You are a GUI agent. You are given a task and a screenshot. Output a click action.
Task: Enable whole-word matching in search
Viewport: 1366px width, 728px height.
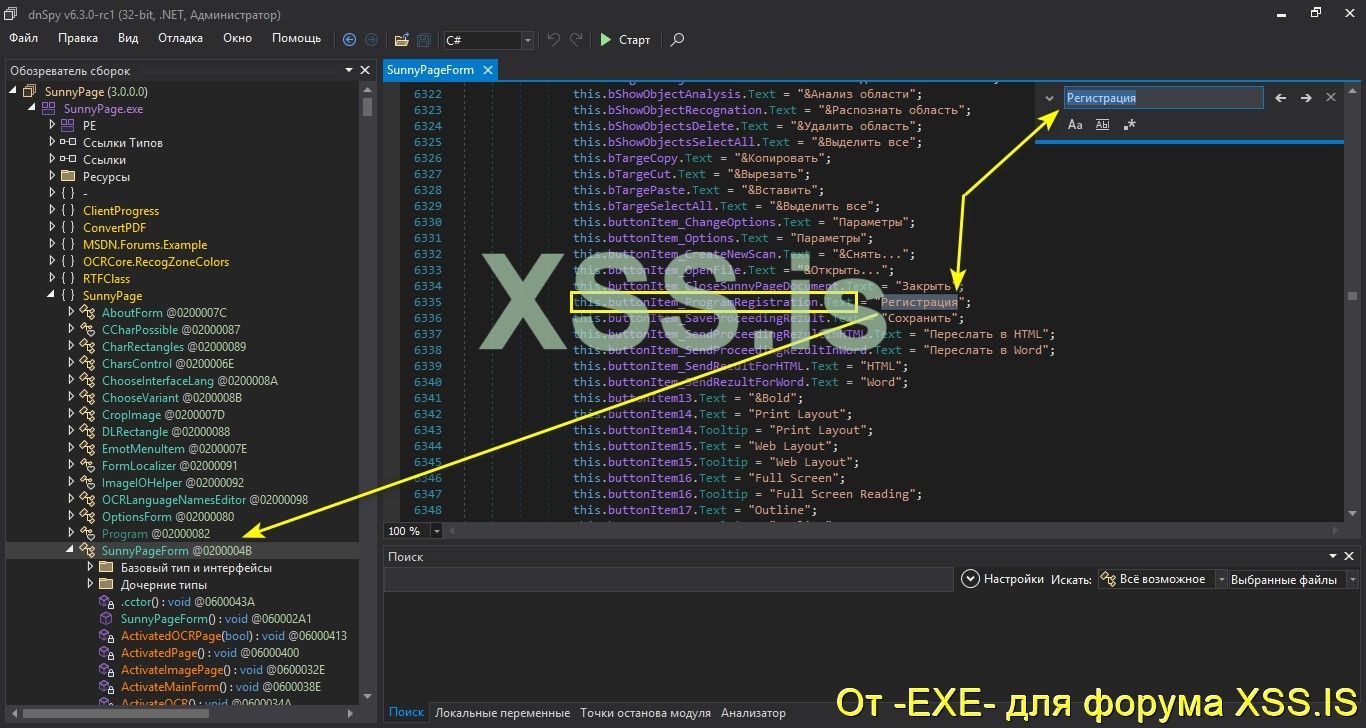pos(1103,124)
